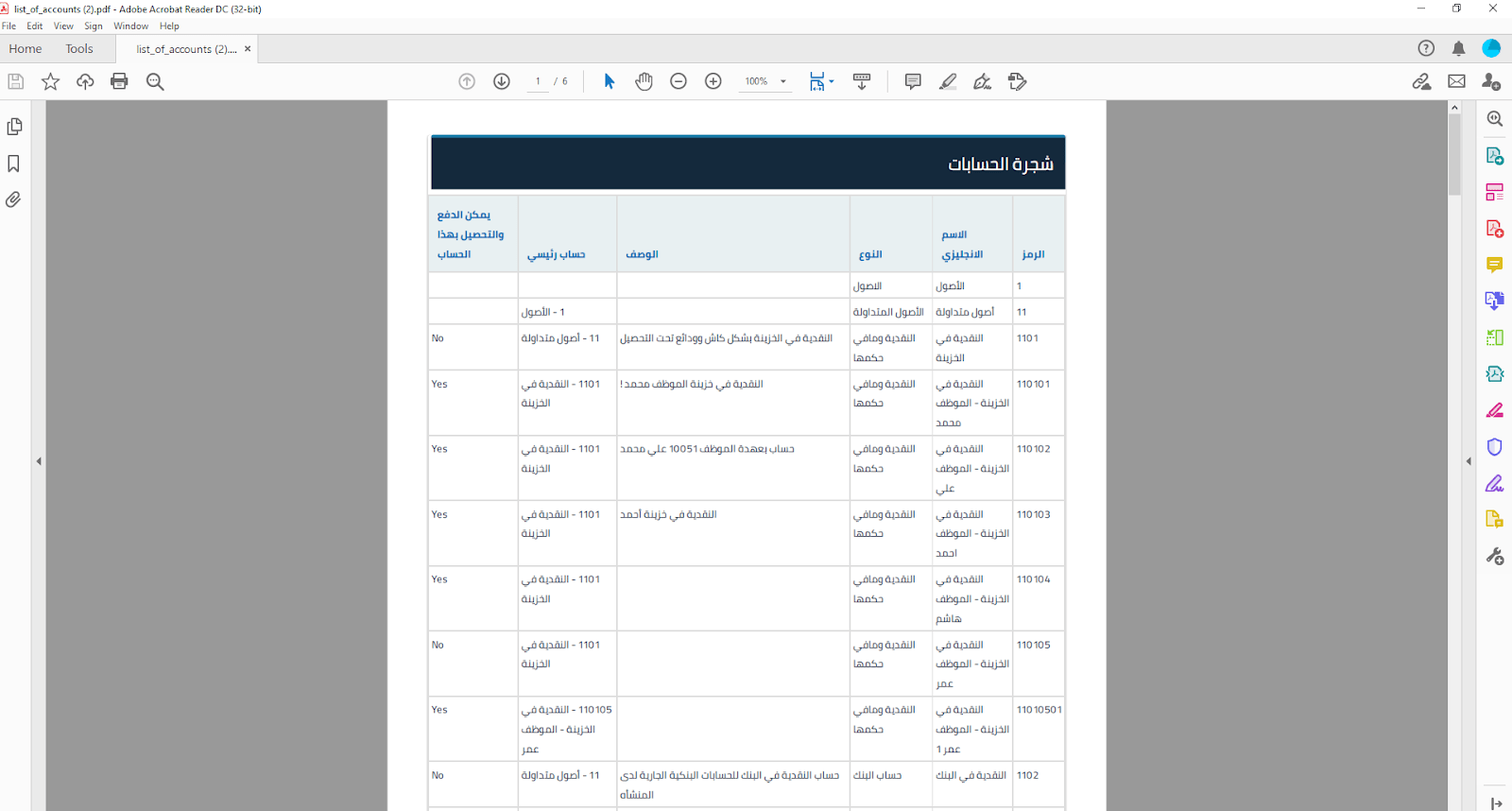1512x811 pixels.
Task: Expand the left navigation pane arrow
Action: tap(39, 461)
